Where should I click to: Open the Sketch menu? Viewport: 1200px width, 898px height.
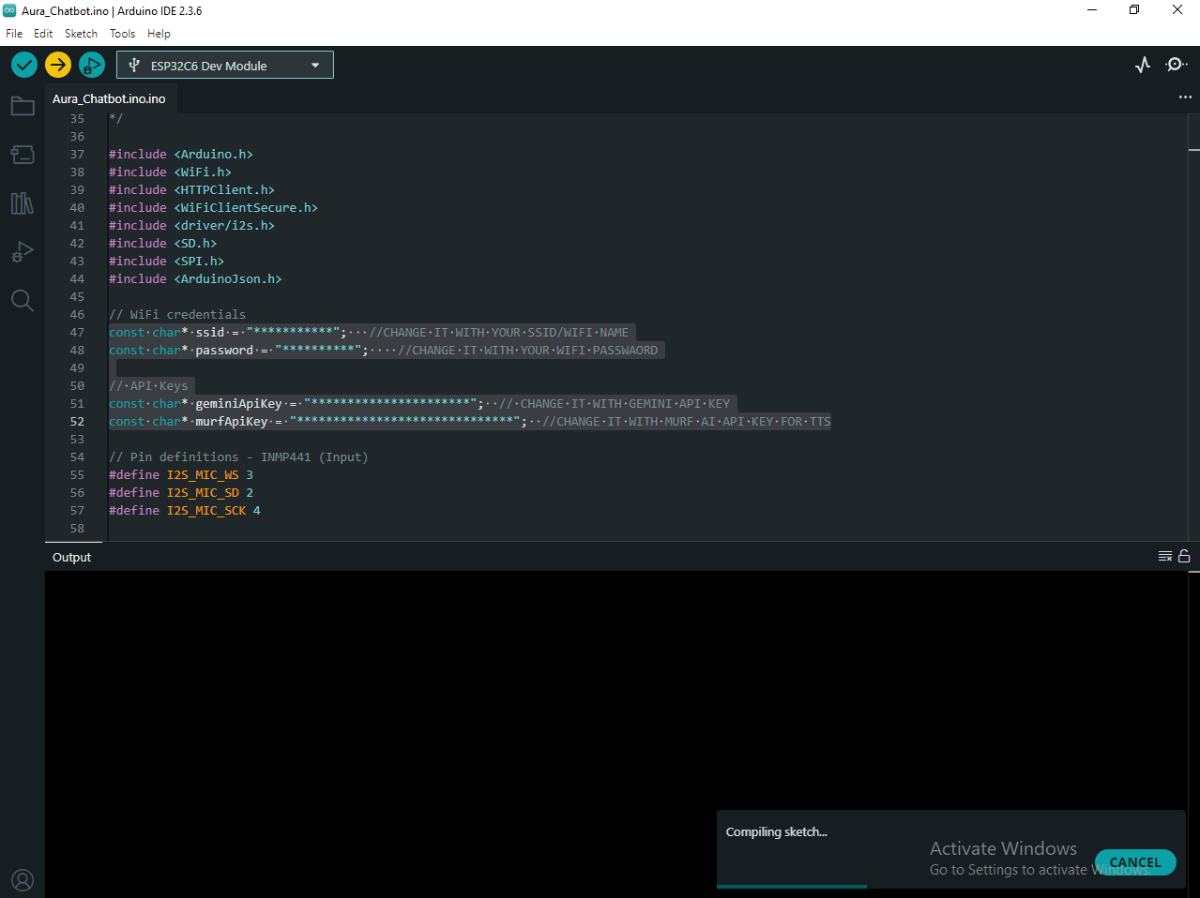point(81,33)
